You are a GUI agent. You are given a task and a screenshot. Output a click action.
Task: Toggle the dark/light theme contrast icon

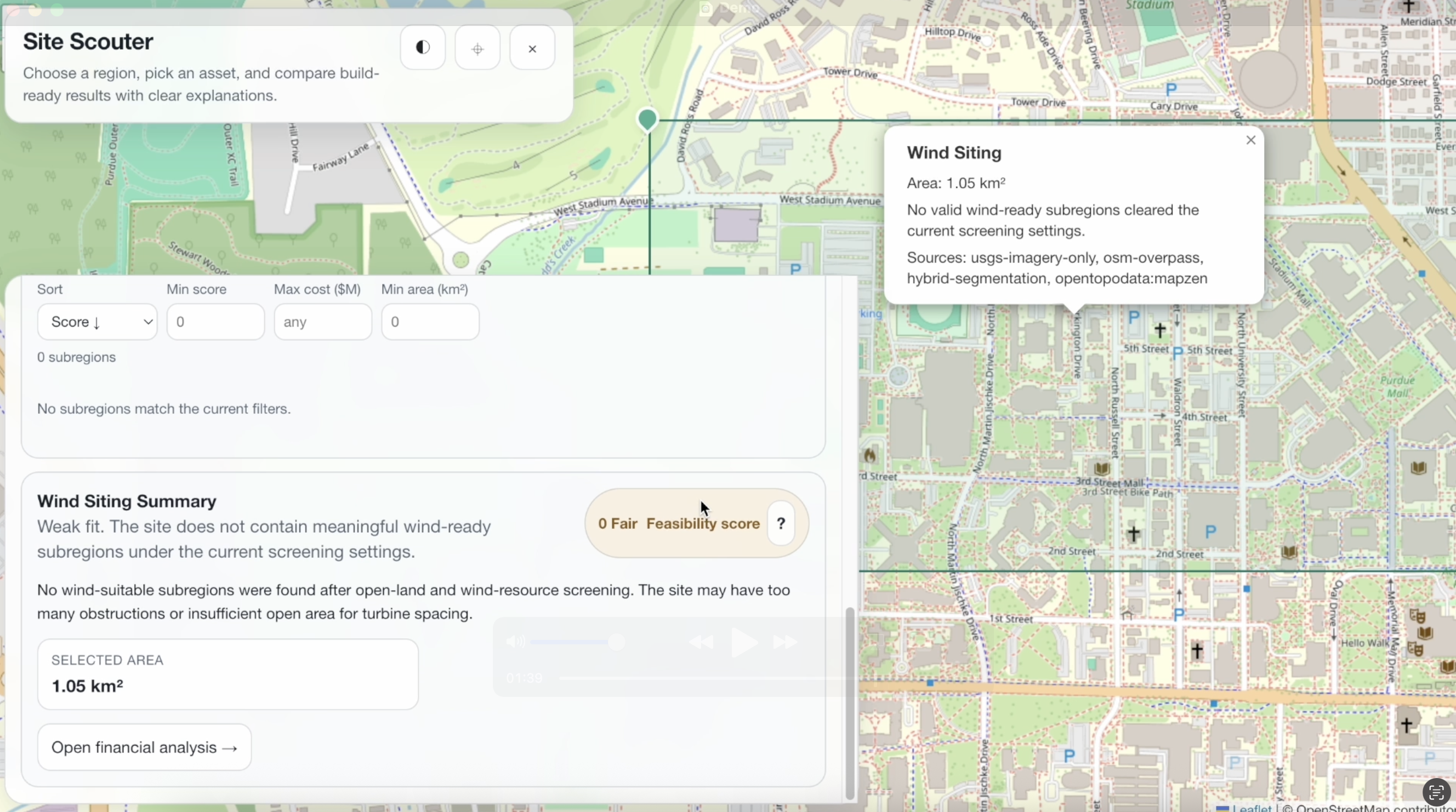tap(422, 48)
